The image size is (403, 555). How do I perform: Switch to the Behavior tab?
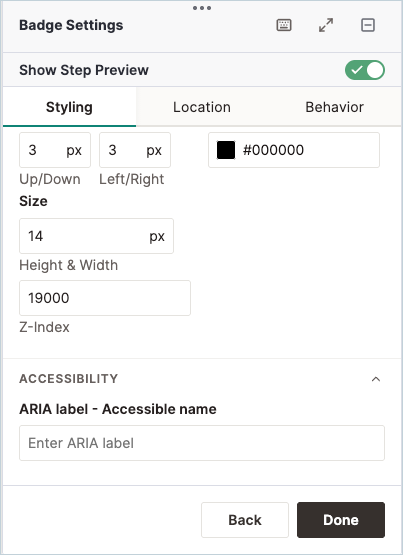[x=334, y=107]
